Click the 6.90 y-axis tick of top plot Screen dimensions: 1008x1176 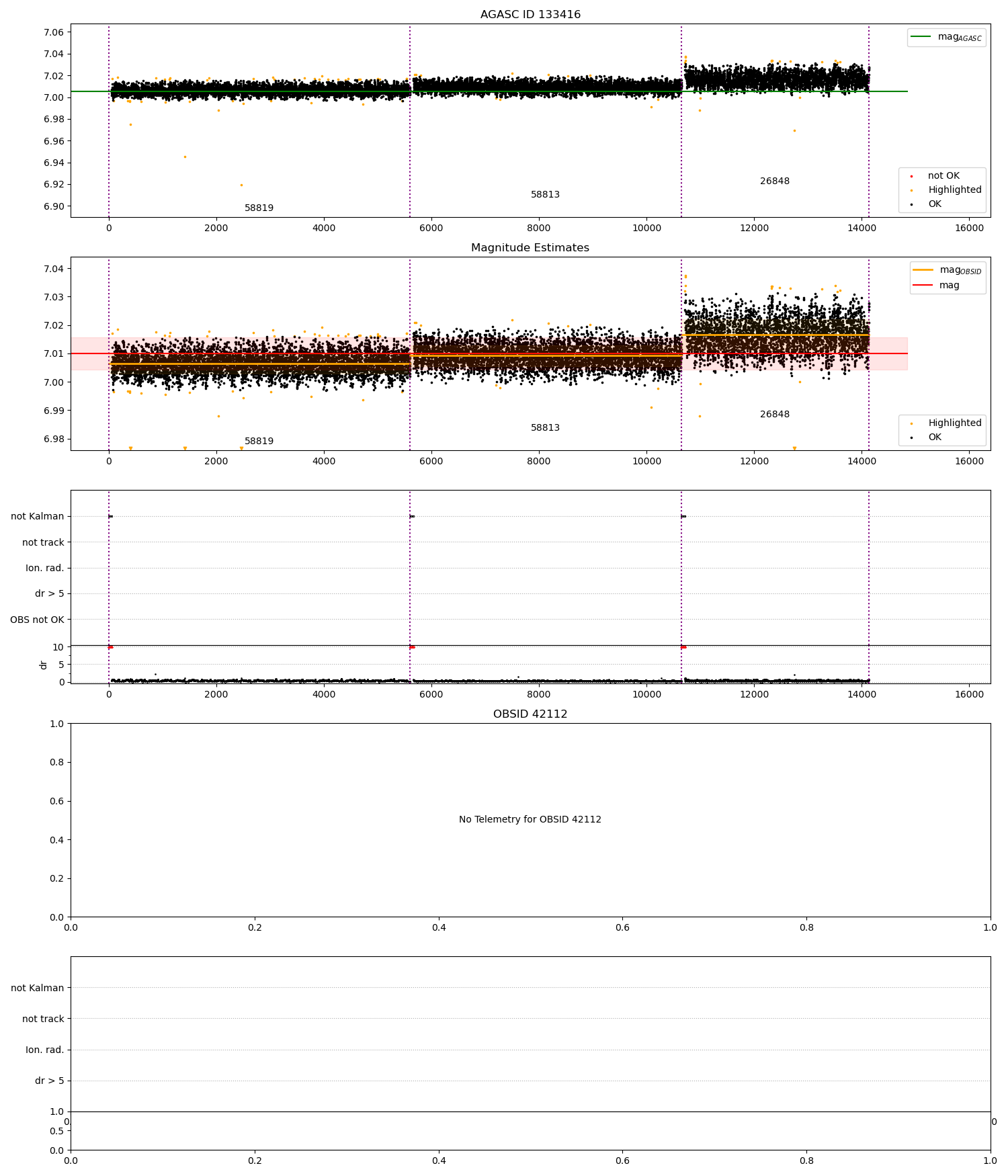[53, 207]
